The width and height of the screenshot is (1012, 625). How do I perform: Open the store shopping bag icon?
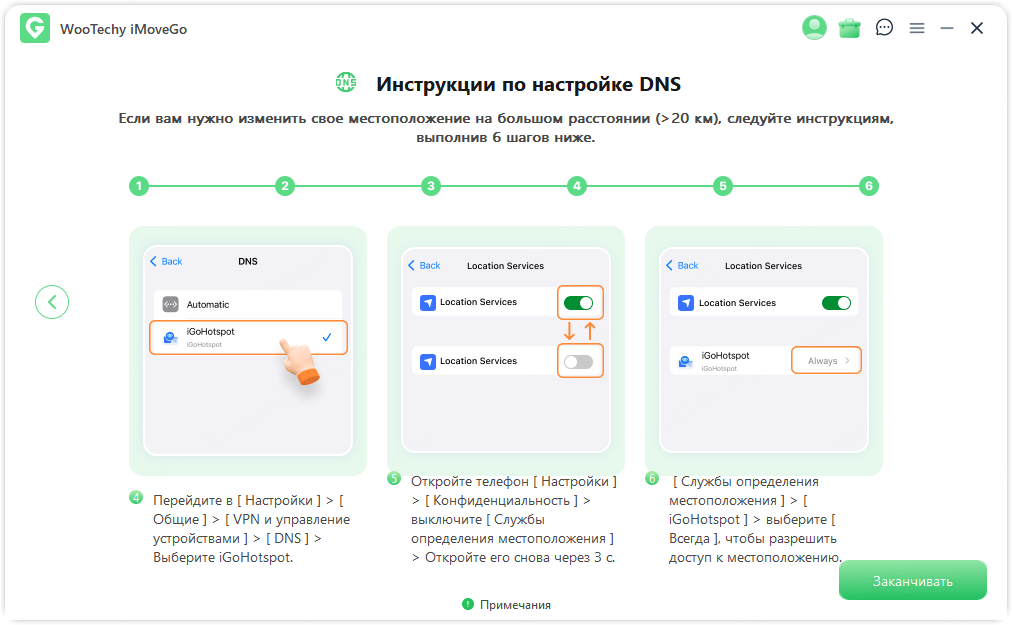849,27
